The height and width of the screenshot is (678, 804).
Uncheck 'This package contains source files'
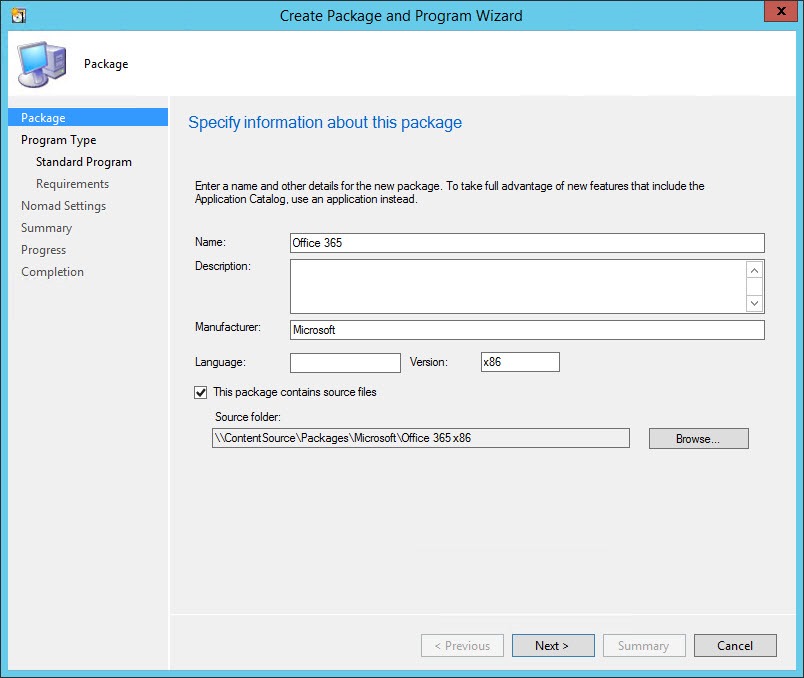[x=201, y=392]
